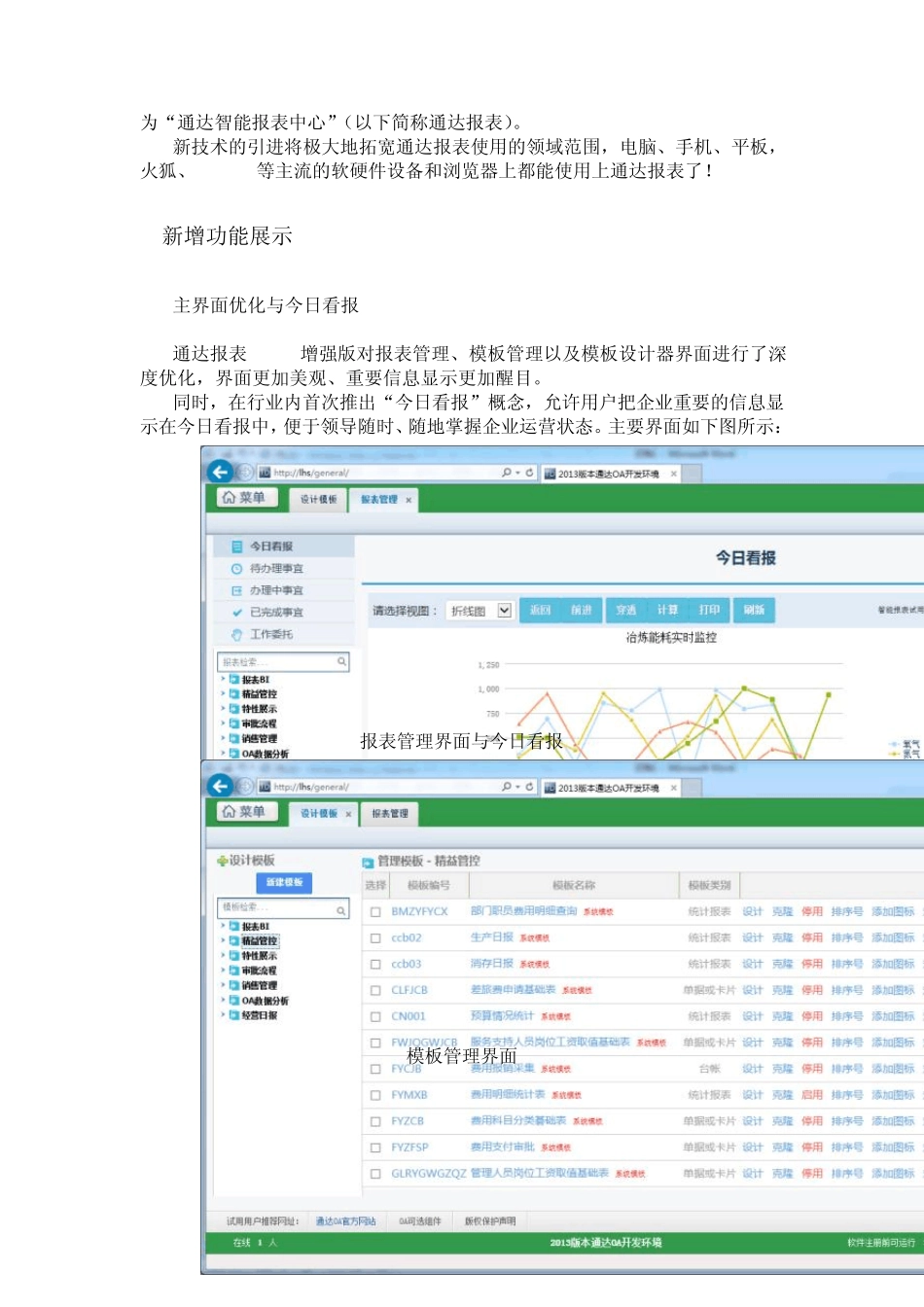Check the BMZYFYCX row checkbox
924x1307 pixels.
click(375, 912)
